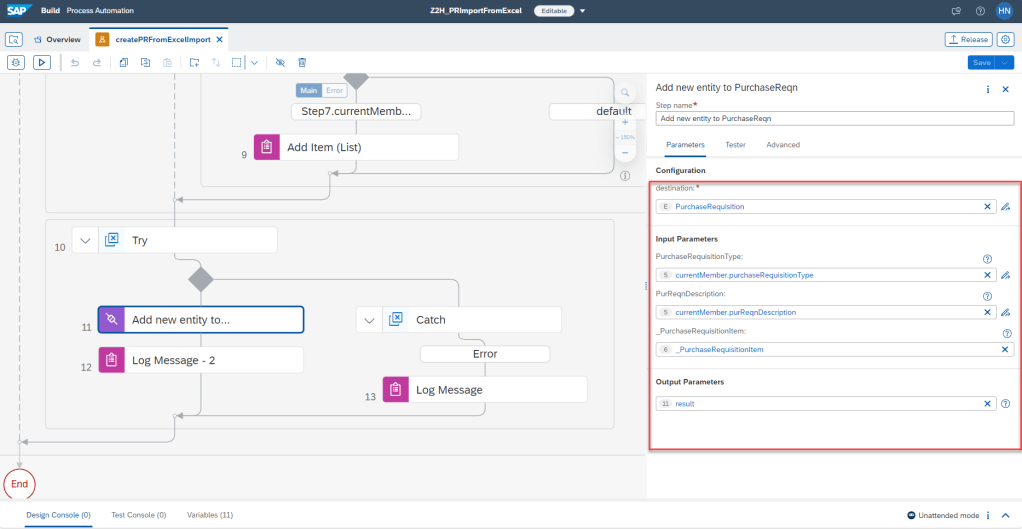Click the debug bug icon in toolbar
Viewport: 1022px width, 529px height.
tap(16, 62)
